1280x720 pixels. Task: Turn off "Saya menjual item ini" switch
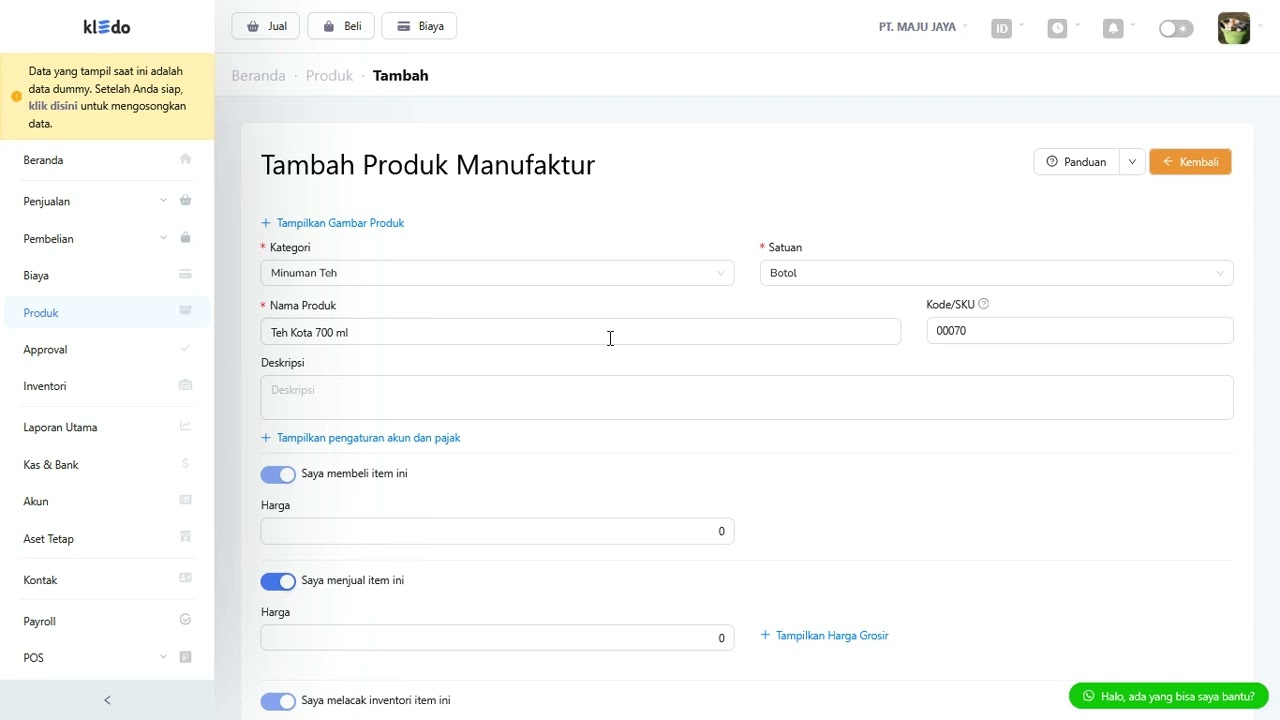(278, 581)
